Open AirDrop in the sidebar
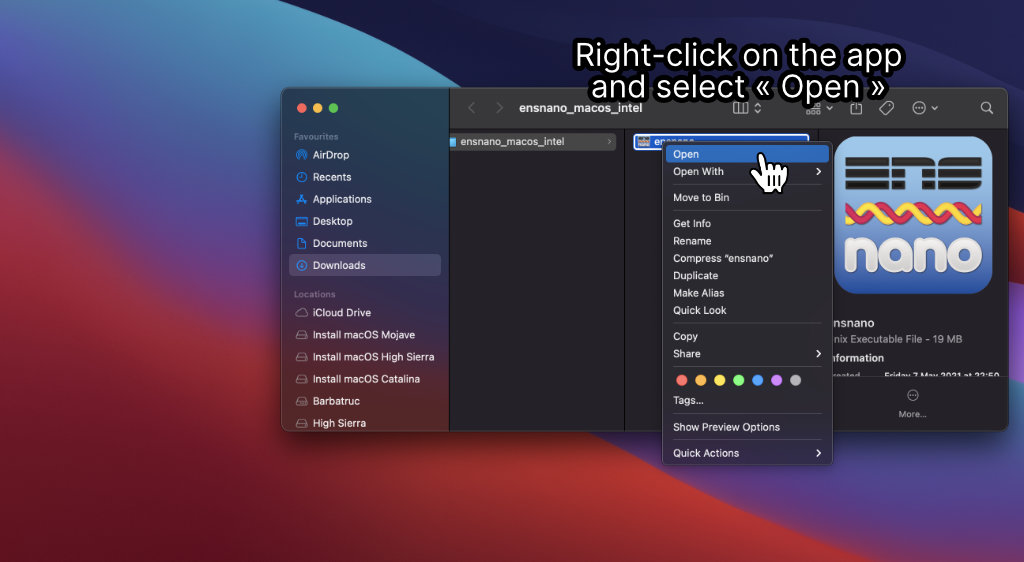1024x562 pixels. pyautogui.click(x=364, y=155)
